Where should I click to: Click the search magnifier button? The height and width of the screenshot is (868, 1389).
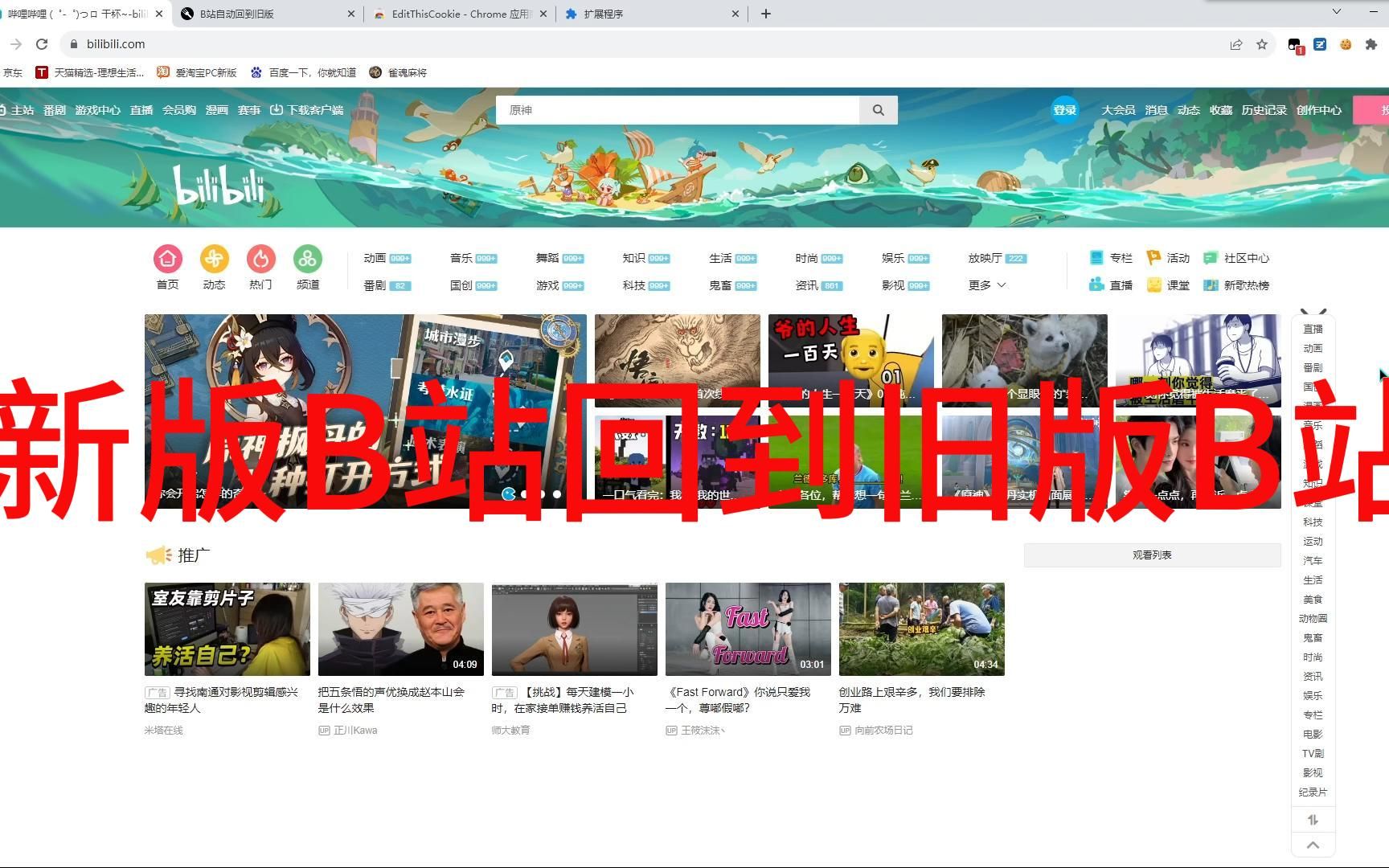pyautogui.click(x=879, y=110)
